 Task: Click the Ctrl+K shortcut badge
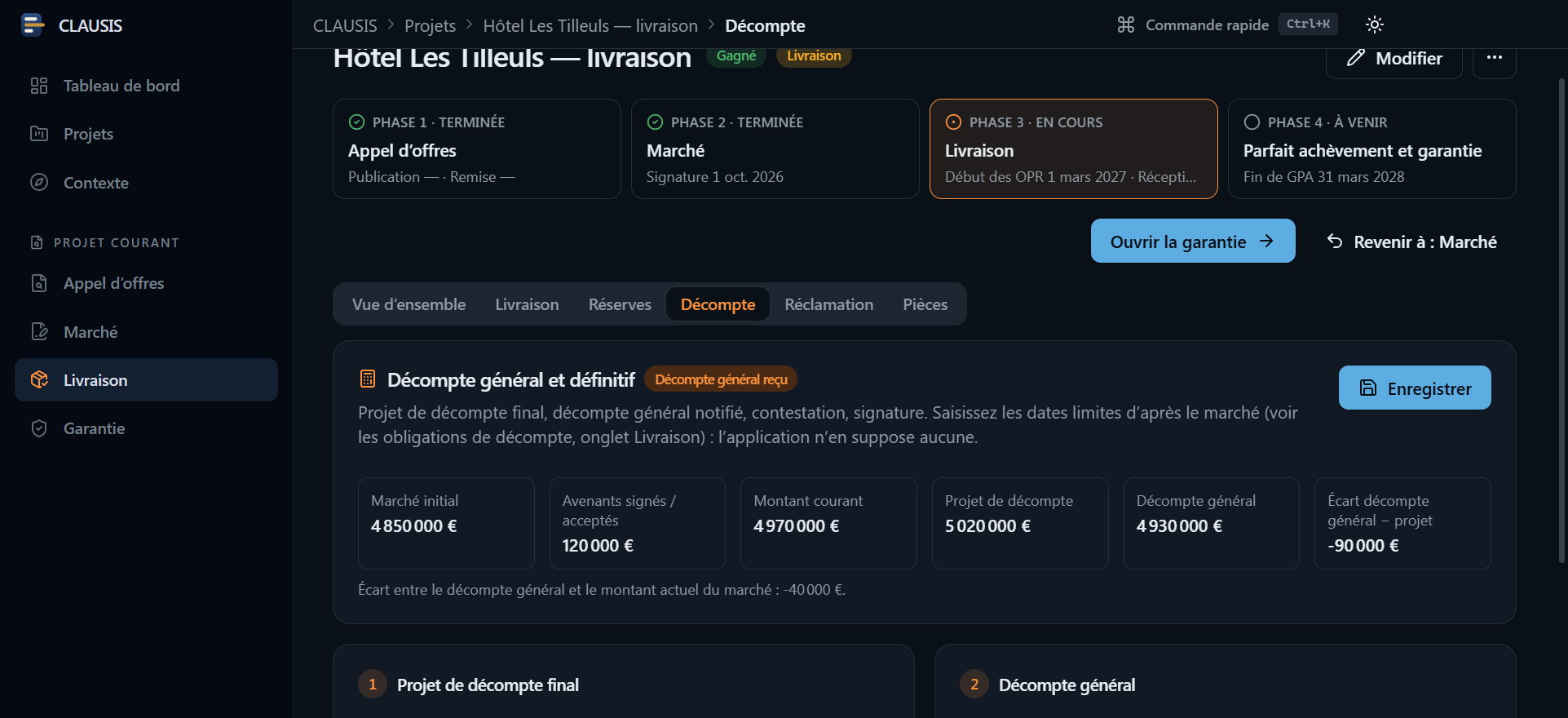[1308, 24]
